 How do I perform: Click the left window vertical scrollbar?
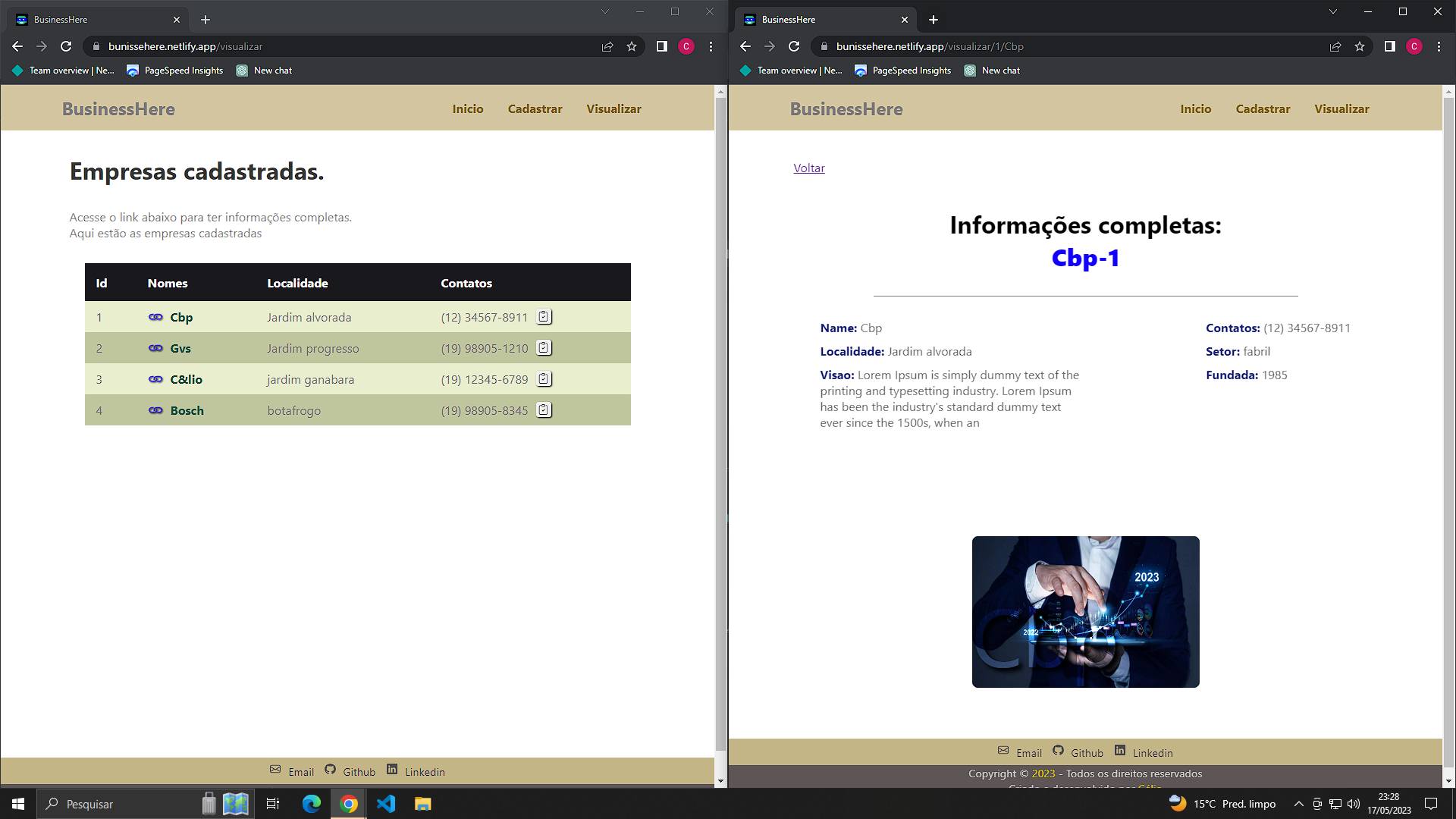(720, 425)
